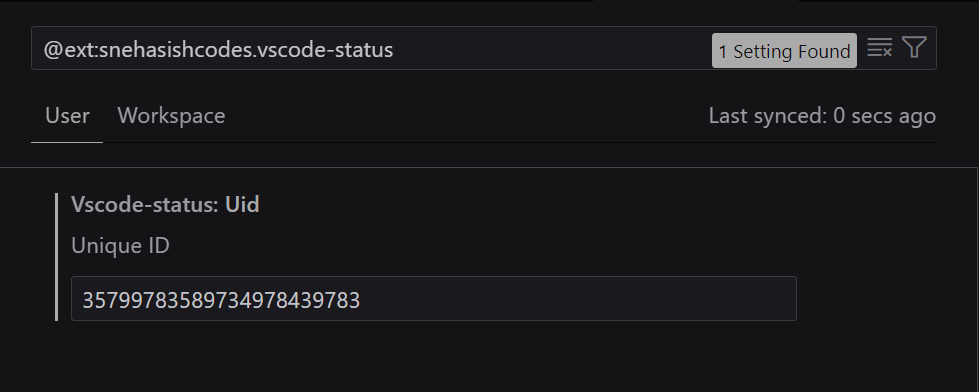Click the modified indicator bar beside Uid setting
This screenshot has width=979, height=392.
pos(57,257)
